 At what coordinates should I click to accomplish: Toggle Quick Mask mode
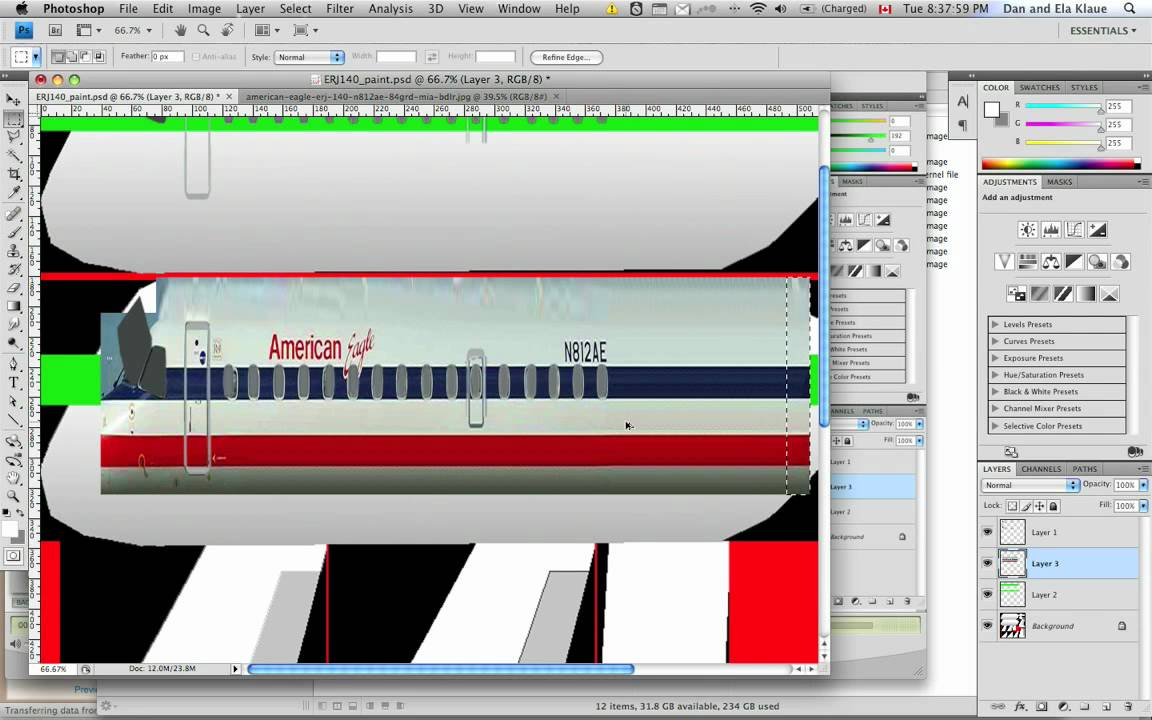tap(13, 556)
